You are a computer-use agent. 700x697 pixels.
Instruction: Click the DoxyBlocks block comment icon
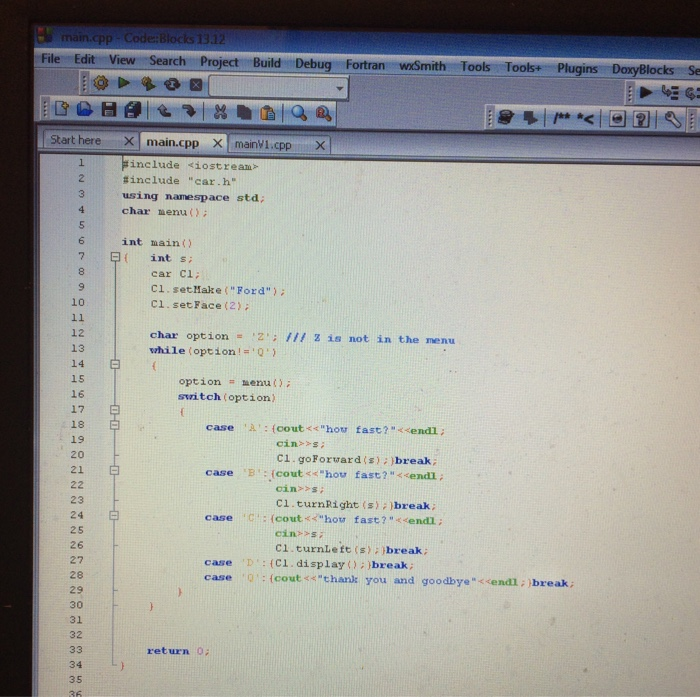[561, 118]
